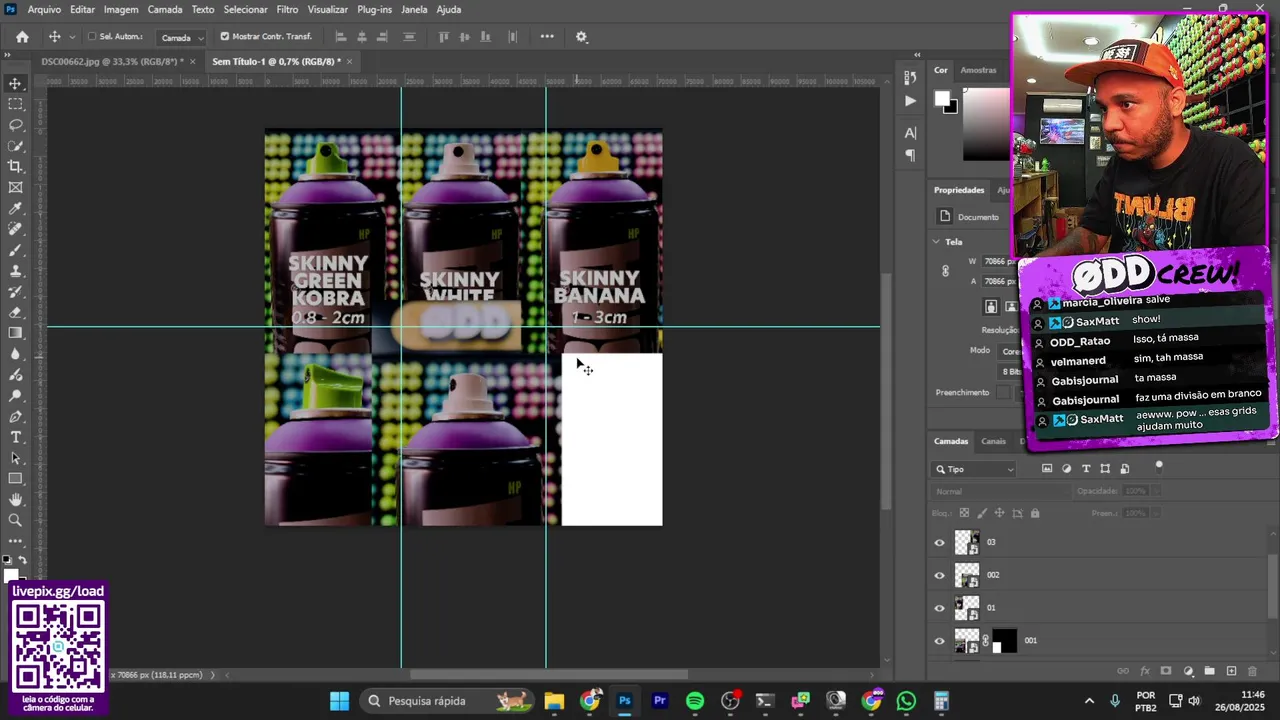Hide layer 001 with eye icon
This screenshot has height=720, width=1280.
tap(939, 641)
